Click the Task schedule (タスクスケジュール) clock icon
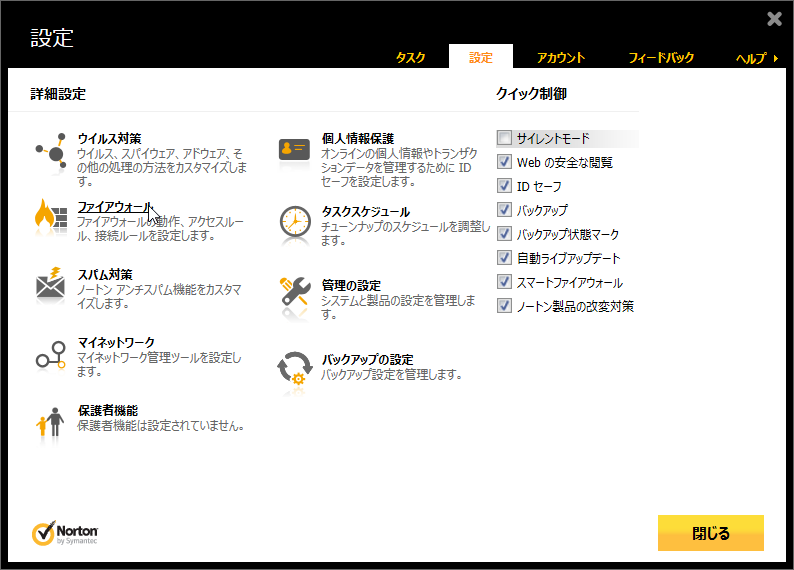 coord(295,223)
